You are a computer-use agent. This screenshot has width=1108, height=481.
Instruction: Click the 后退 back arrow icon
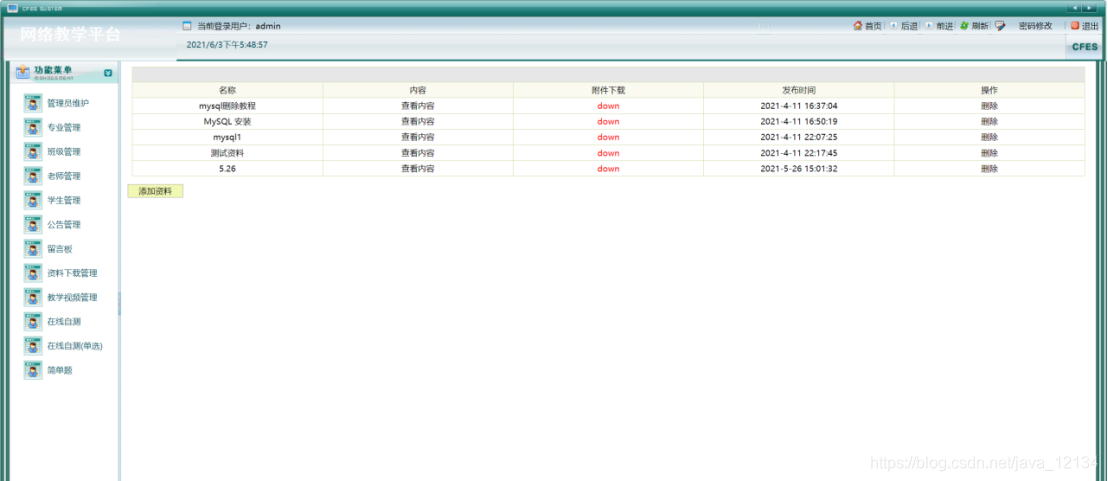click(894, 25)
